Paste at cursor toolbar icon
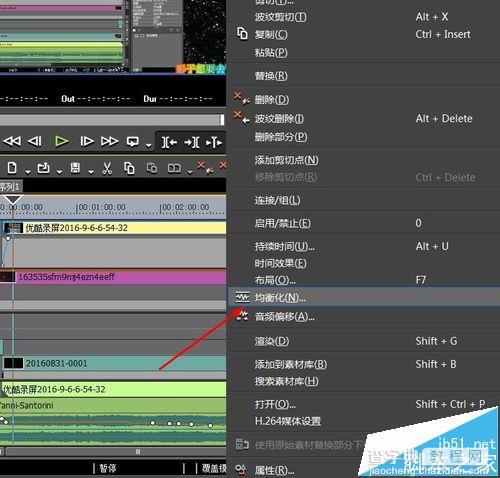Screen dimensions: 500x478 (152, 168)
